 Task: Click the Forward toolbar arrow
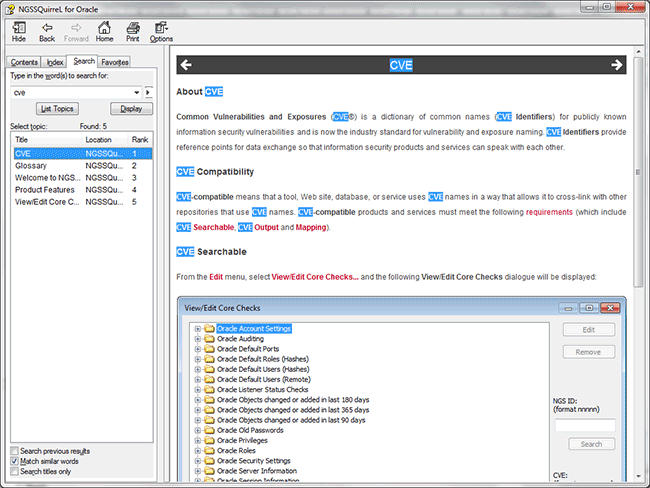[76, 32]
